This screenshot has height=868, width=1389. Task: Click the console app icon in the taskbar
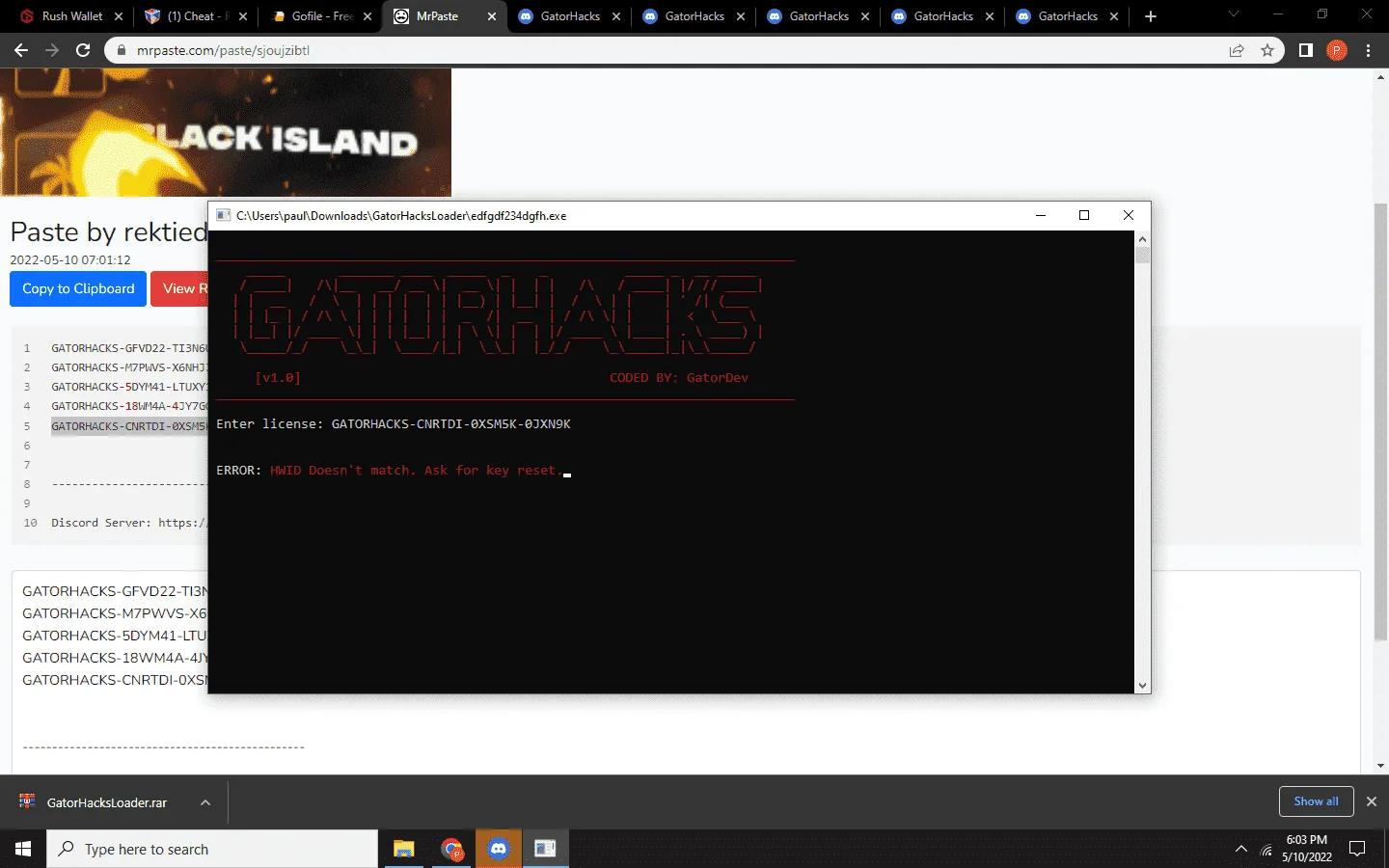coord(545,849)
